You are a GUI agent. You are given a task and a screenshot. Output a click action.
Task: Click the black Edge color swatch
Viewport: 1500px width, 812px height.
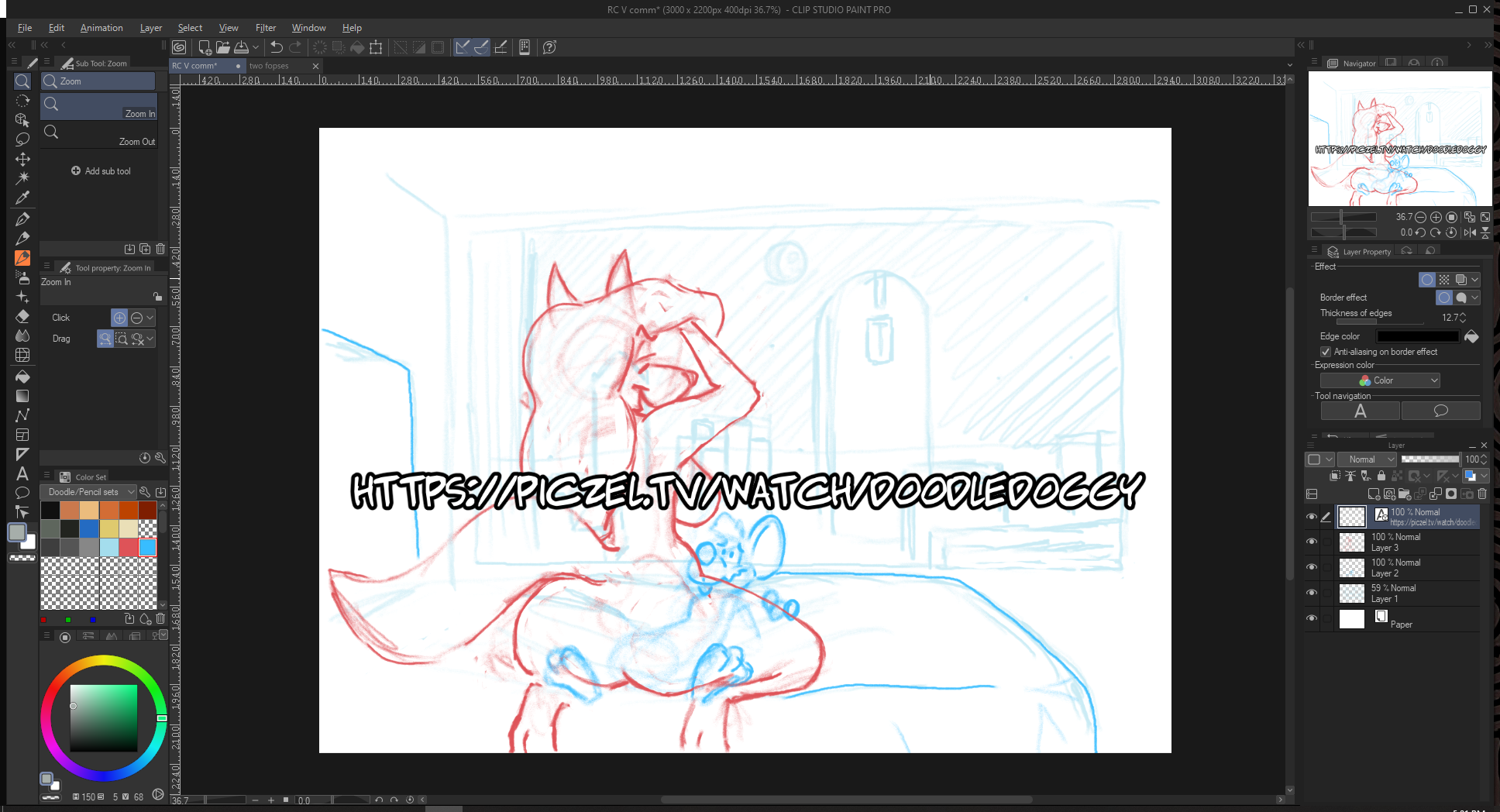(x=1418, y=336)
